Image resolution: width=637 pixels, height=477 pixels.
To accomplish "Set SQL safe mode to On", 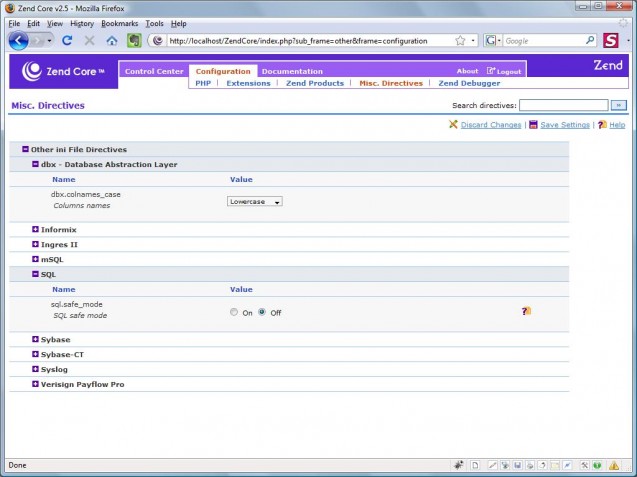I will pos(234,312).
